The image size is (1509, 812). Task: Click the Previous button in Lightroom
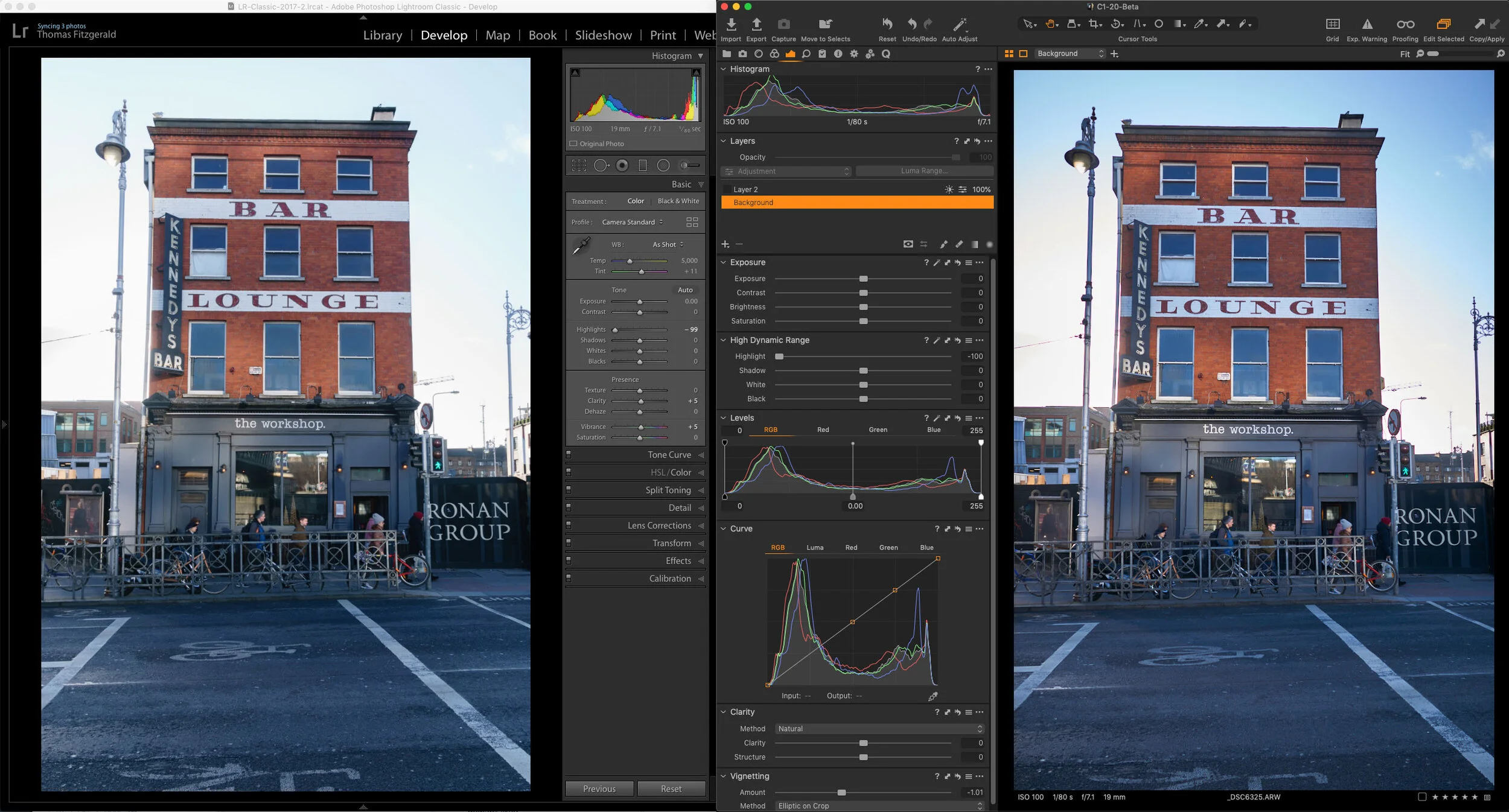[x=599, y=788]
